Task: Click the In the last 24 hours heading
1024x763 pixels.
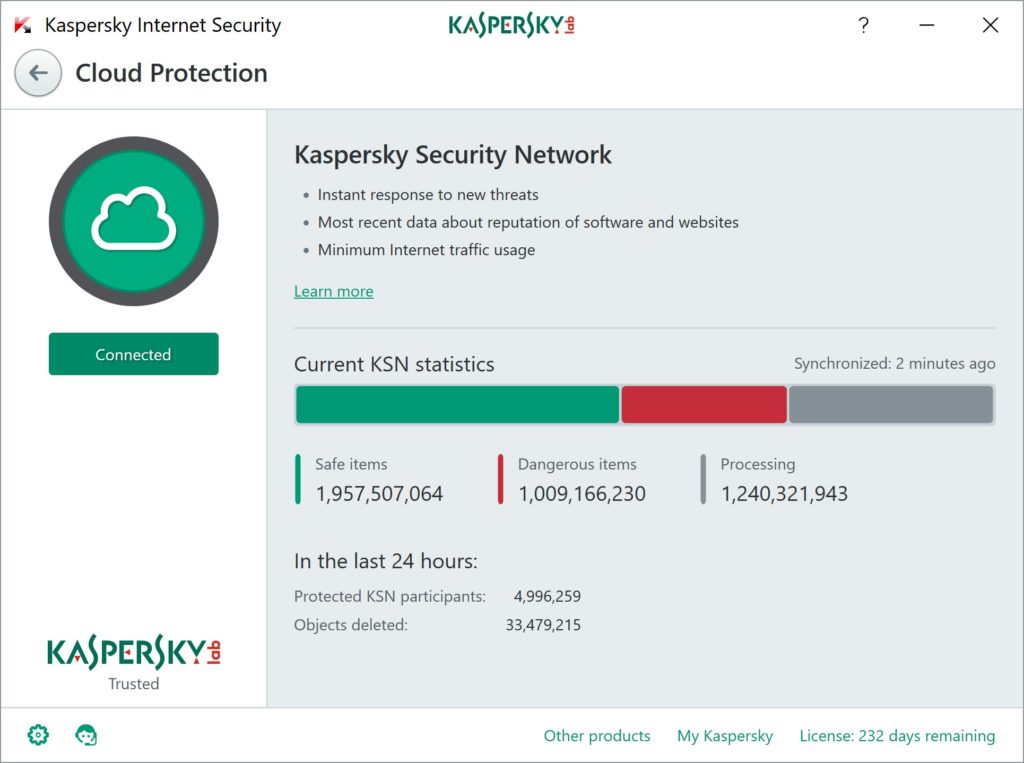Action: pos(386,561)
